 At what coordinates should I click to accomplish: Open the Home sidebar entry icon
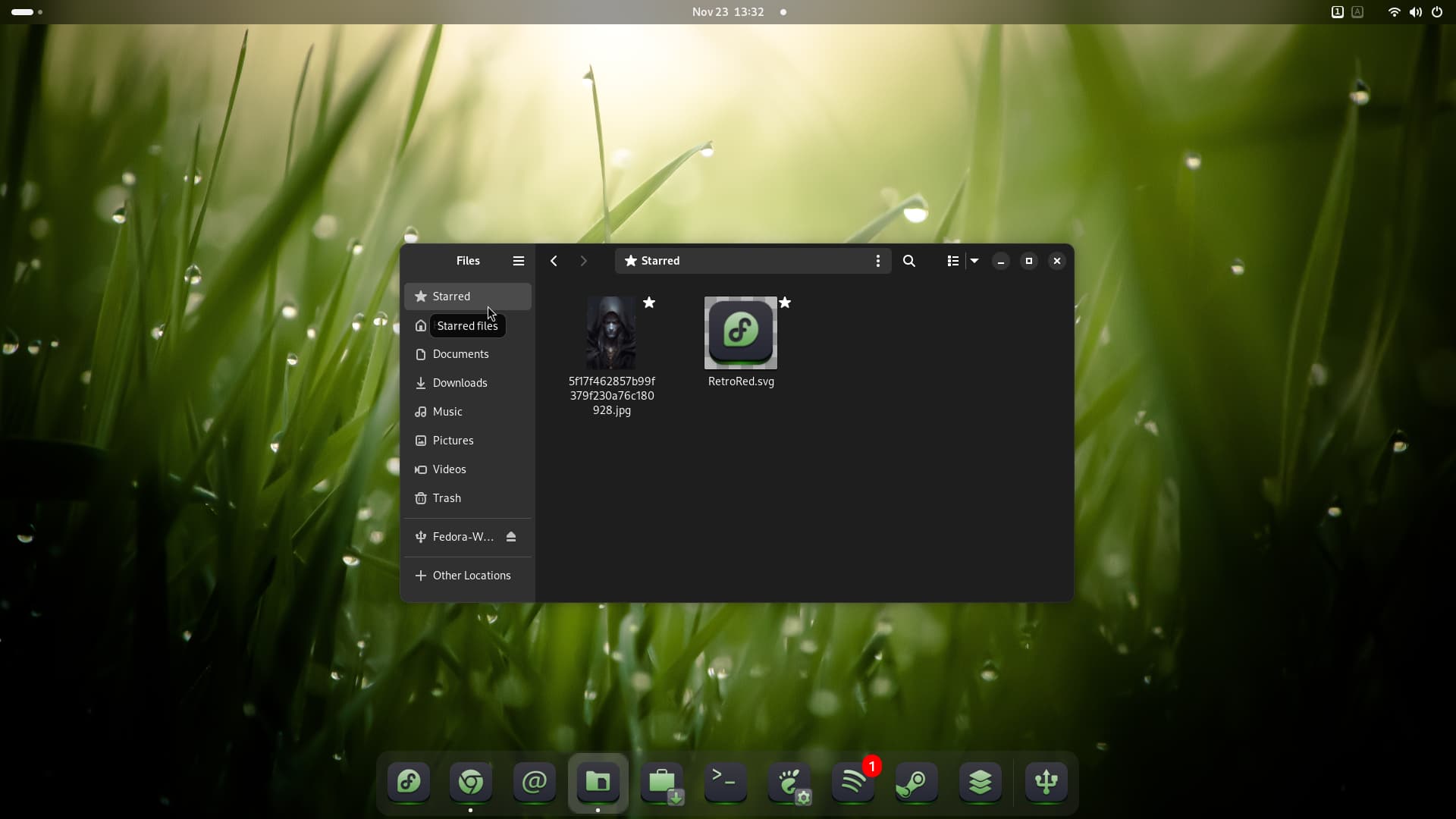[421, 325]
